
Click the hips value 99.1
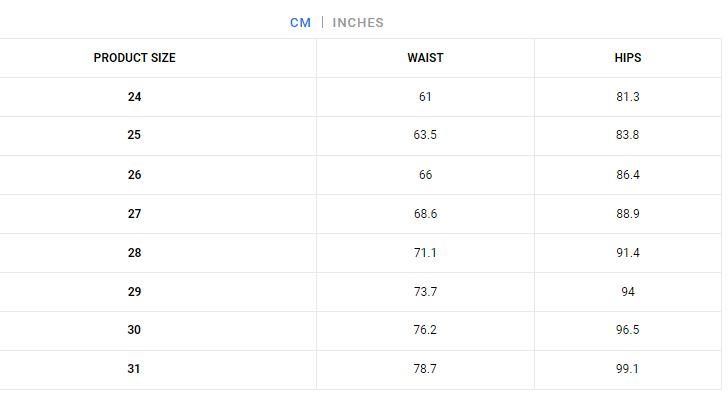click(x=628, y=369)
